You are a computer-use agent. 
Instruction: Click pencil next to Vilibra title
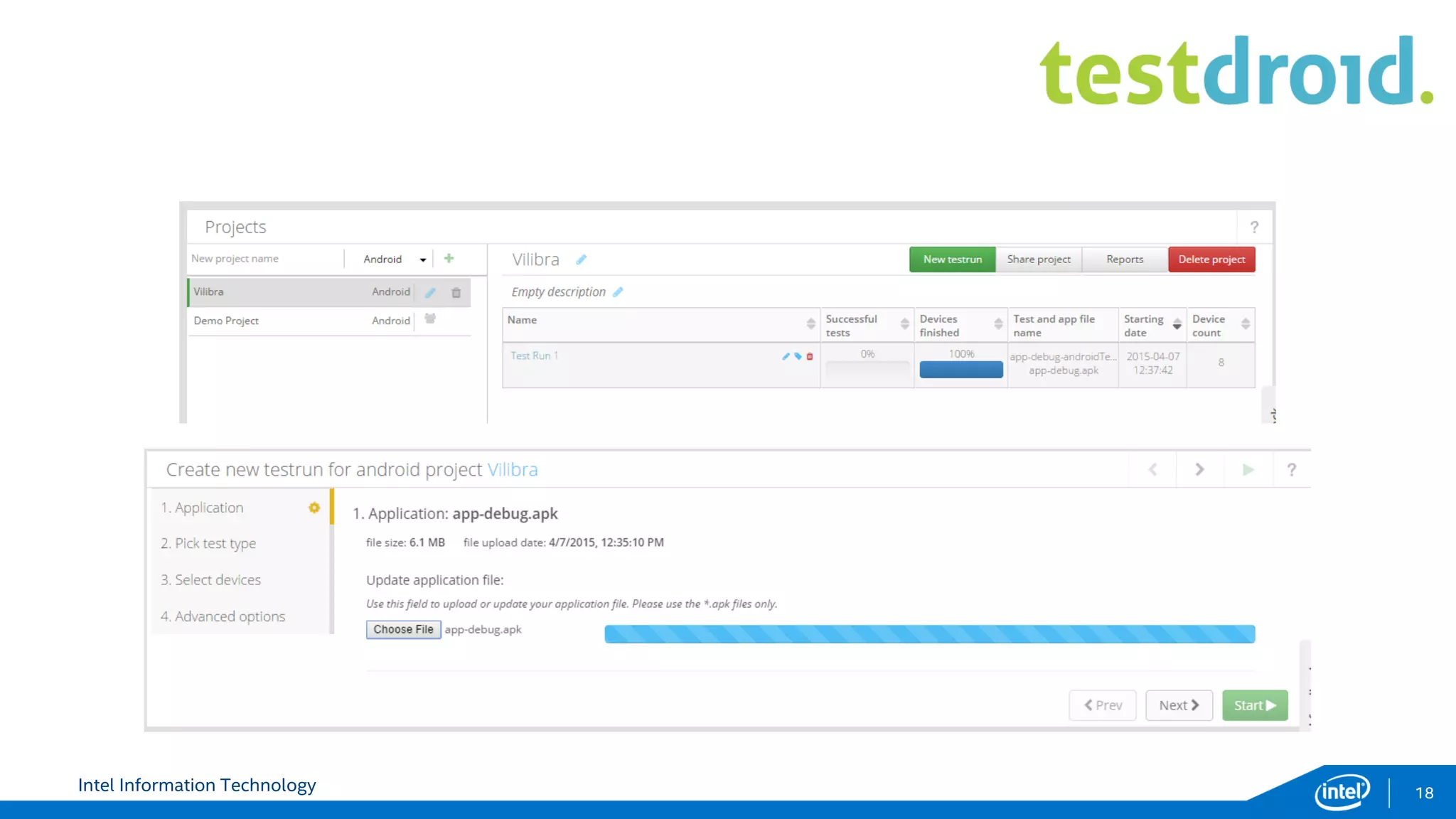click(582, 259)
